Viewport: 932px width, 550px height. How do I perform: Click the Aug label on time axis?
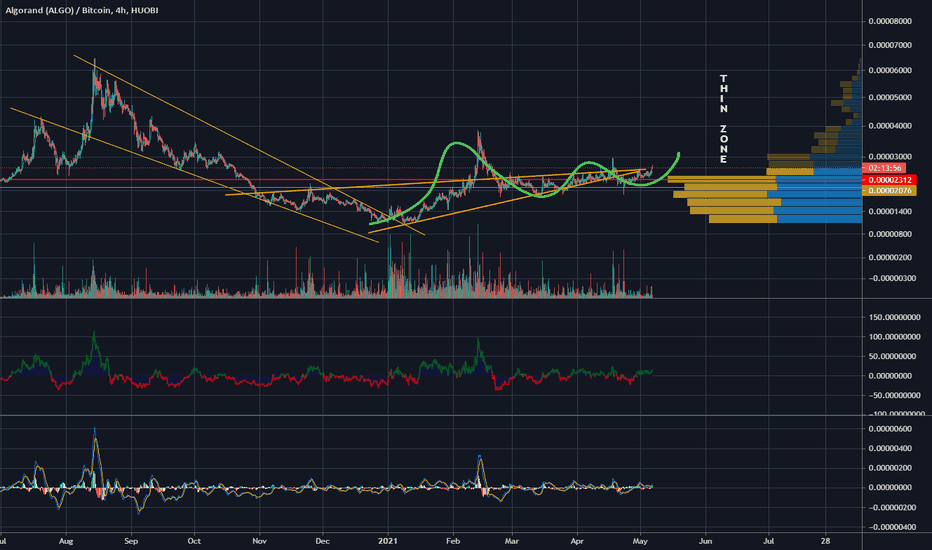coord(66,541)
